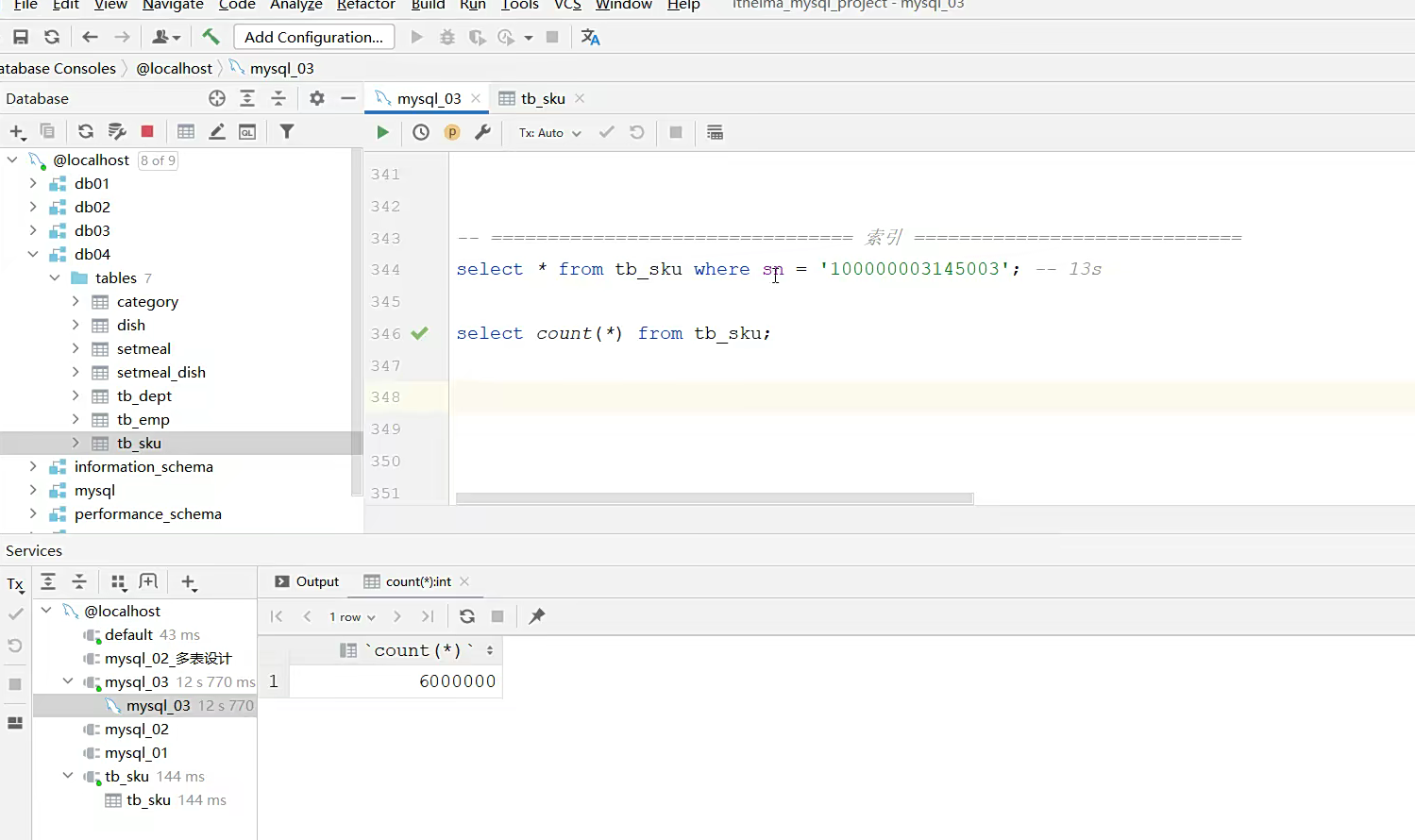Open the Add Configuration... dropdown

(x=313, y=37)
